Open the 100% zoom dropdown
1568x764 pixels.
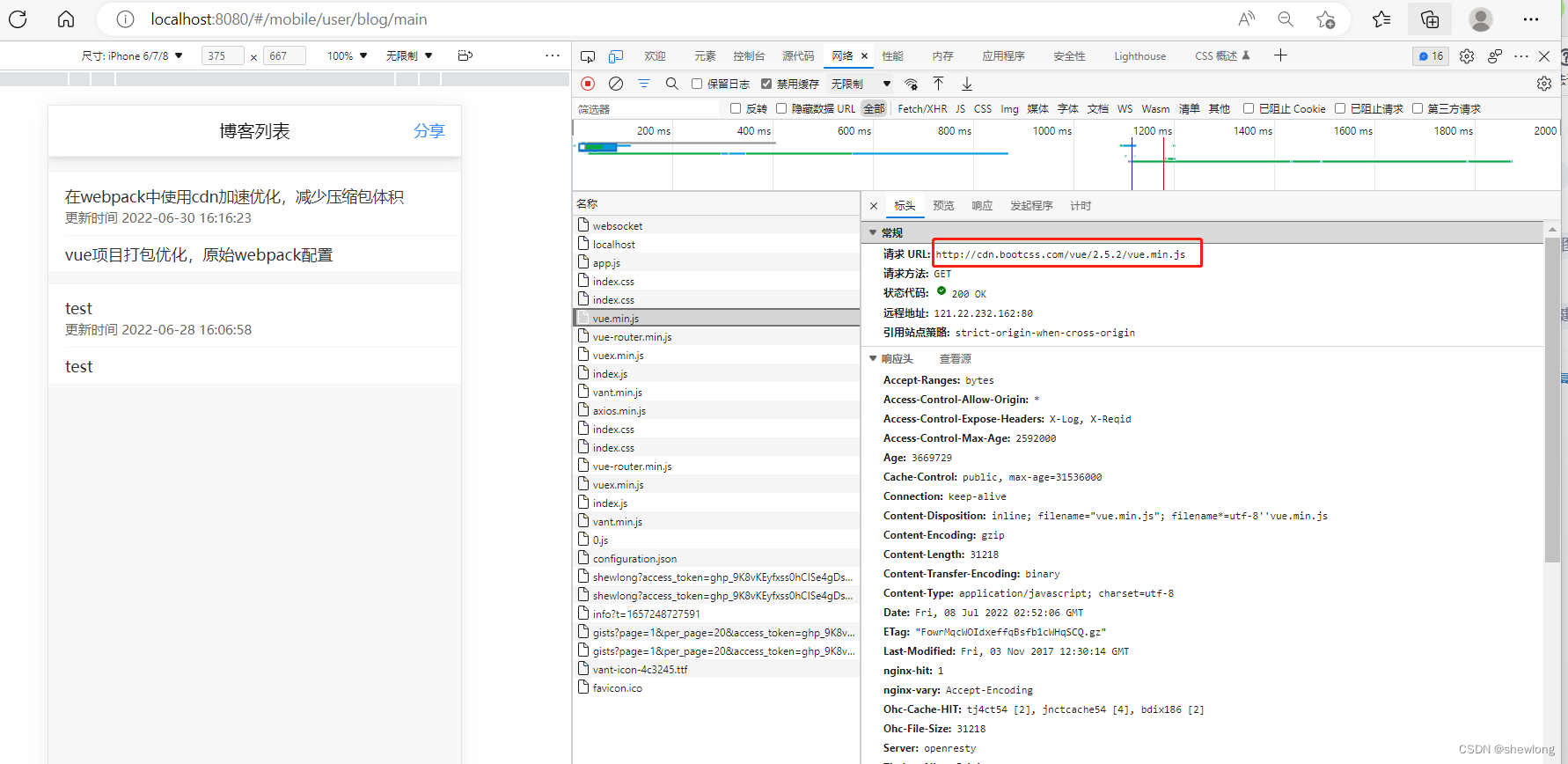pos(348,55)
